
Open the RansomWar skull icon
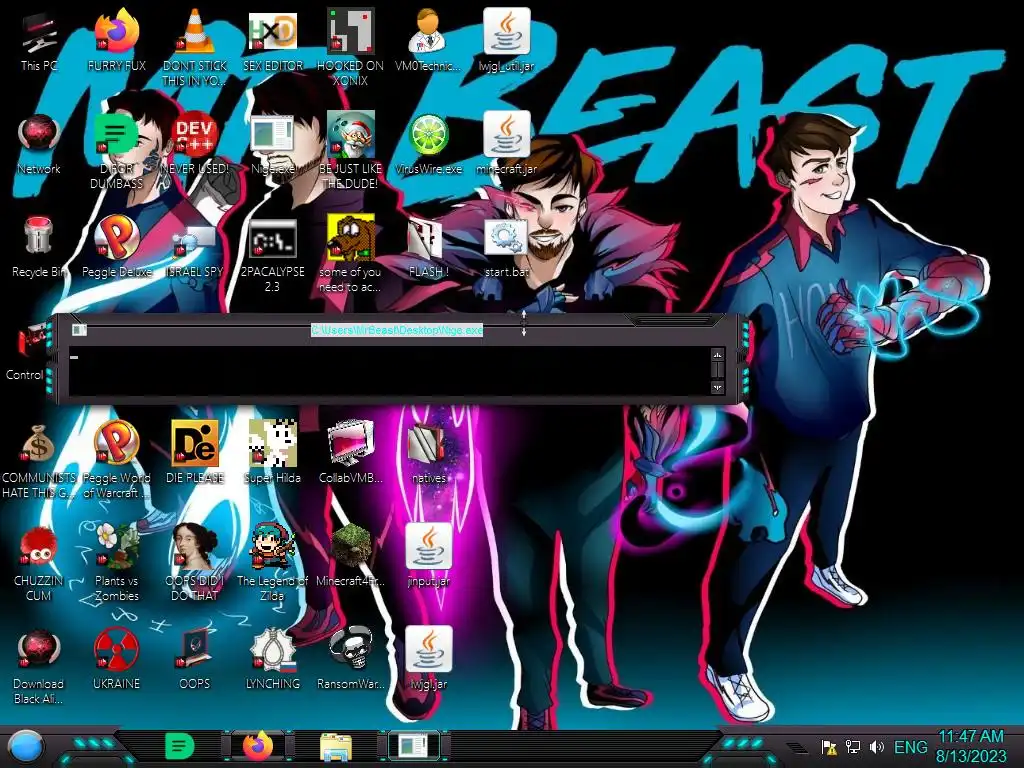point(351,660)
